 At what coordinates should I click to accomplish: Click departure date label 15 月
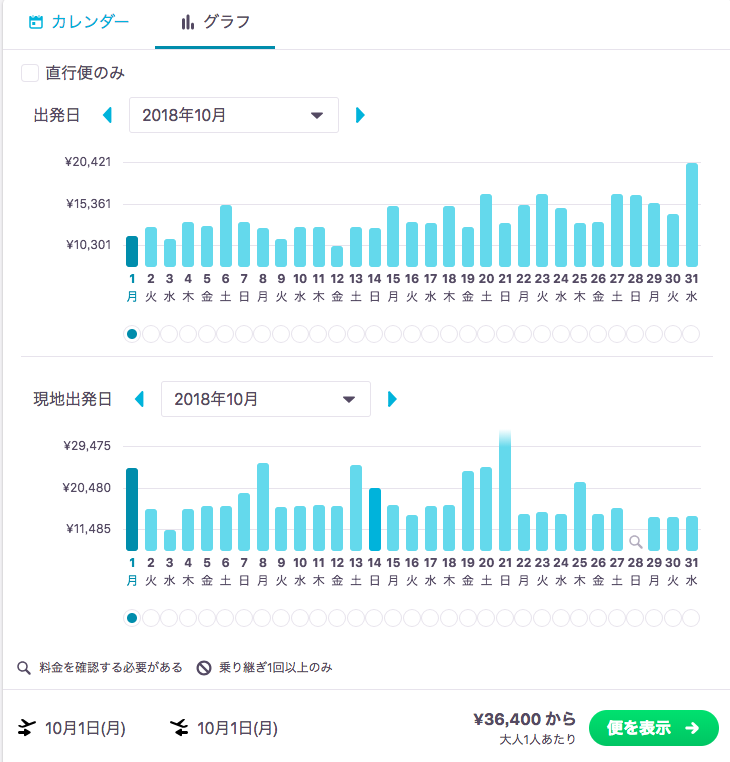pos(393,287)
